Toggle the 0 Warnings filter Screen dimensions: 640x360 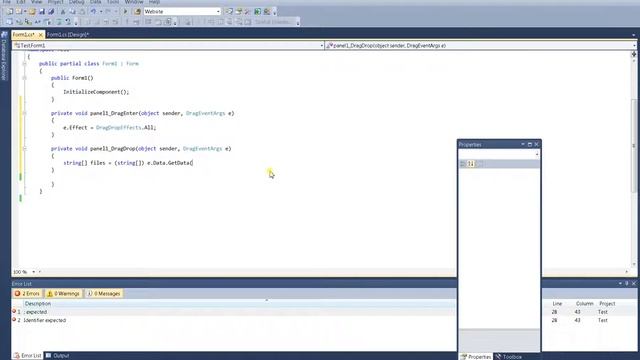(x=63, y=293)
